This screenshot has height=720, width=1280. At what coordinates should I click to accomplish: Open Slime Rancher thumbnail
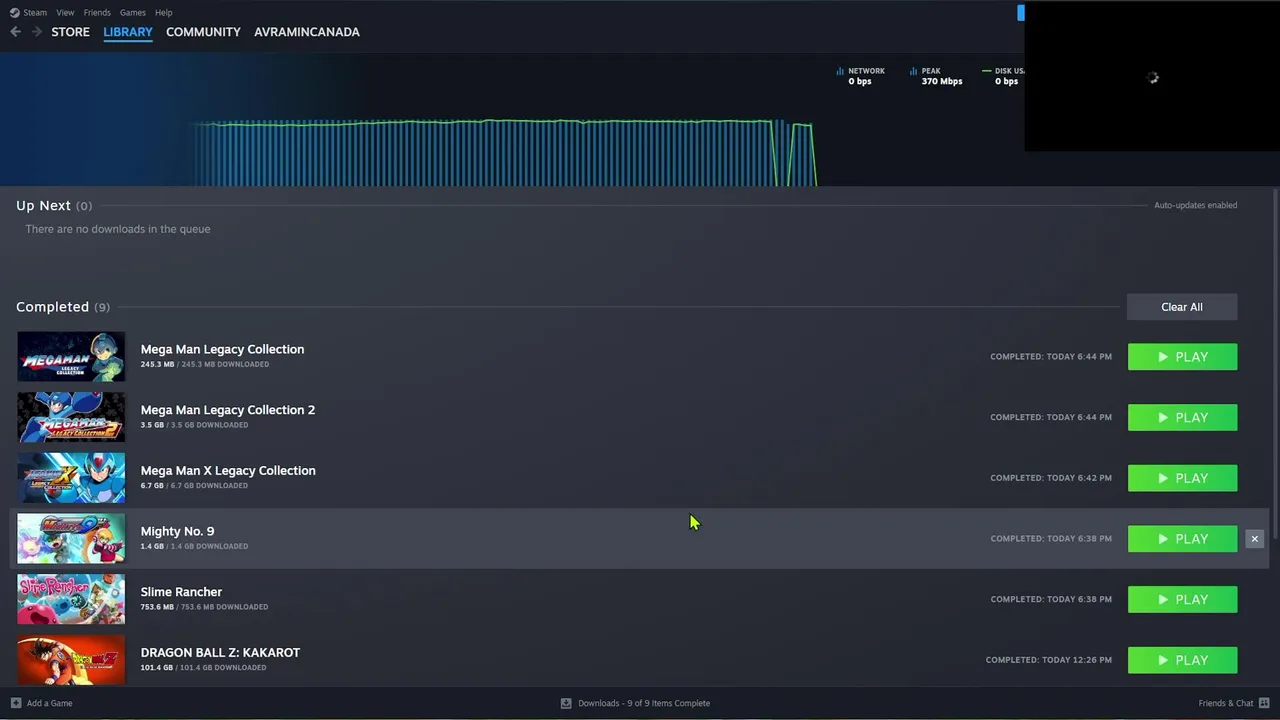tap(71, 599)
